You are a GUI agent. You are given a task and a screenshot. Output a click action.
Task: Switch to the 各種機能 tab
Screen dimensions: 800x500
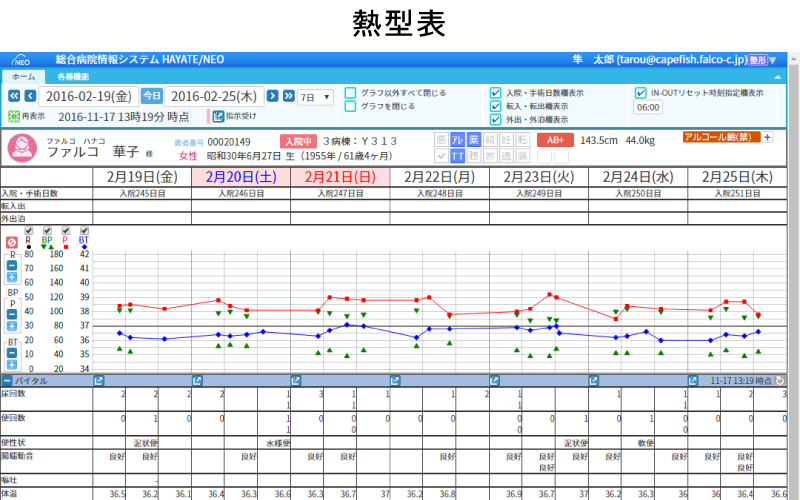(72, 76)
